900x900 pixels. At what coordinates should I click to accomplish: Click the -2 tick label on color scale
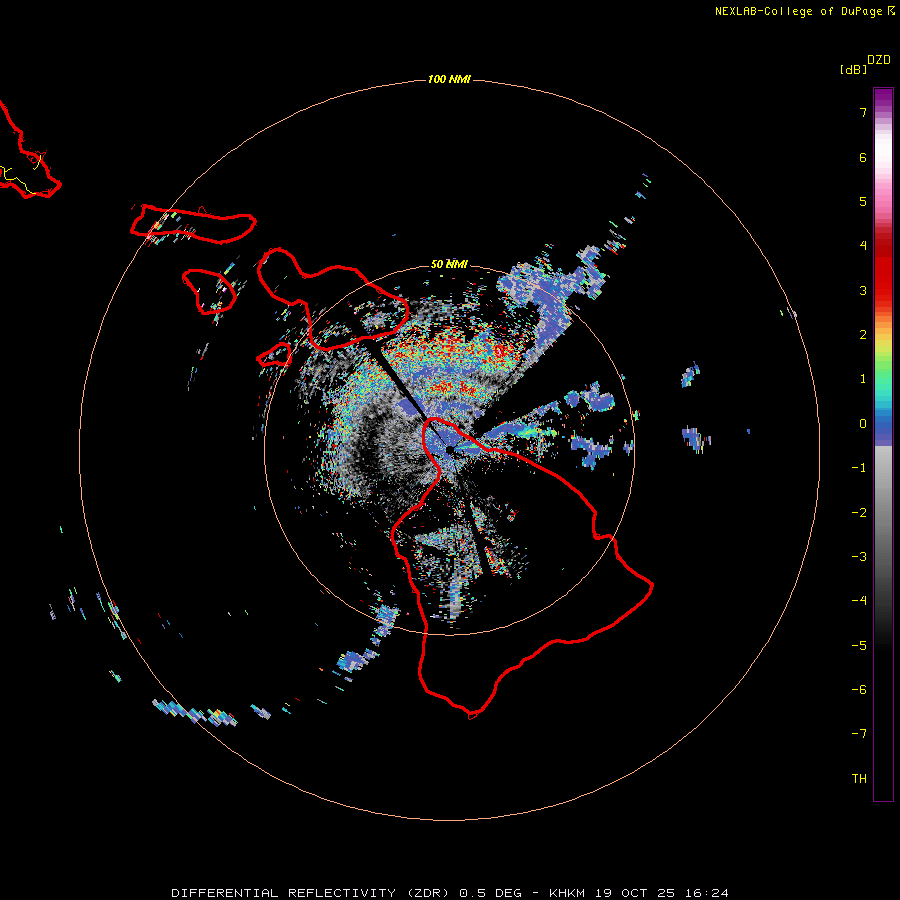[x=859, y=513]
